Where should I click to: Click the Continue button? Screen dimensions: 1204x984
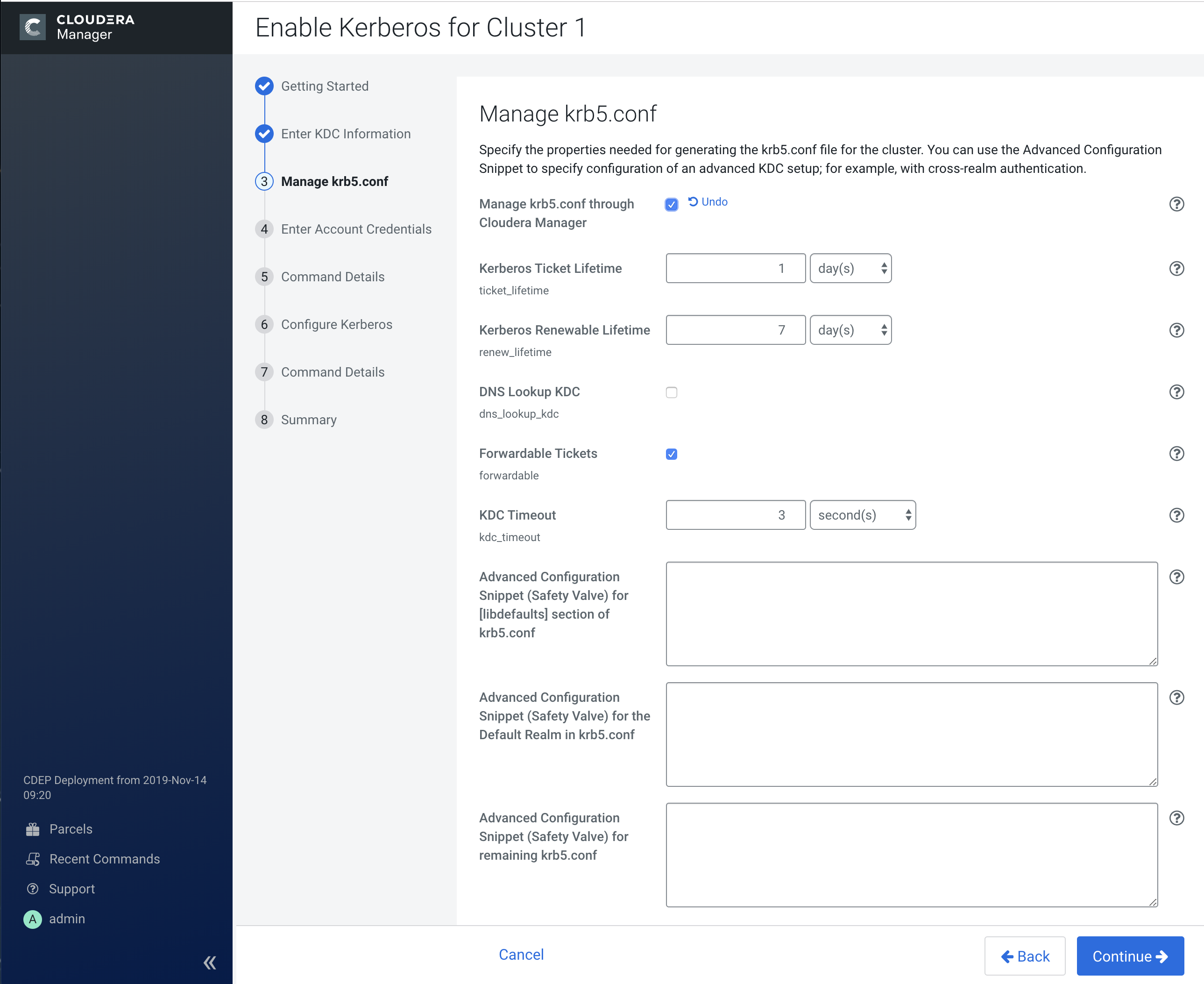click(x=1130, y=956)
